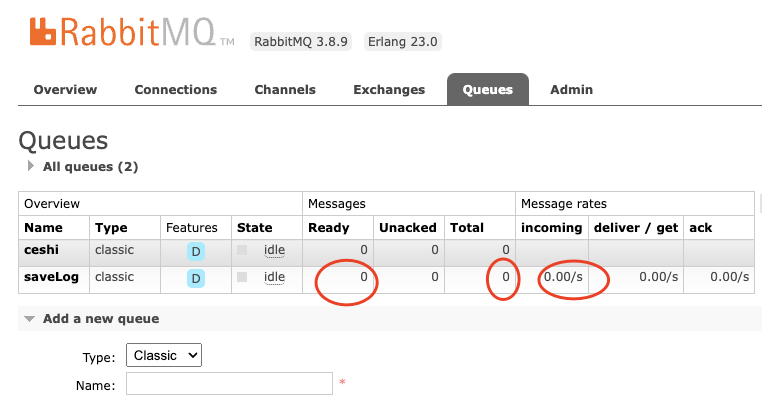Open the Overview tab

(65, 90)
